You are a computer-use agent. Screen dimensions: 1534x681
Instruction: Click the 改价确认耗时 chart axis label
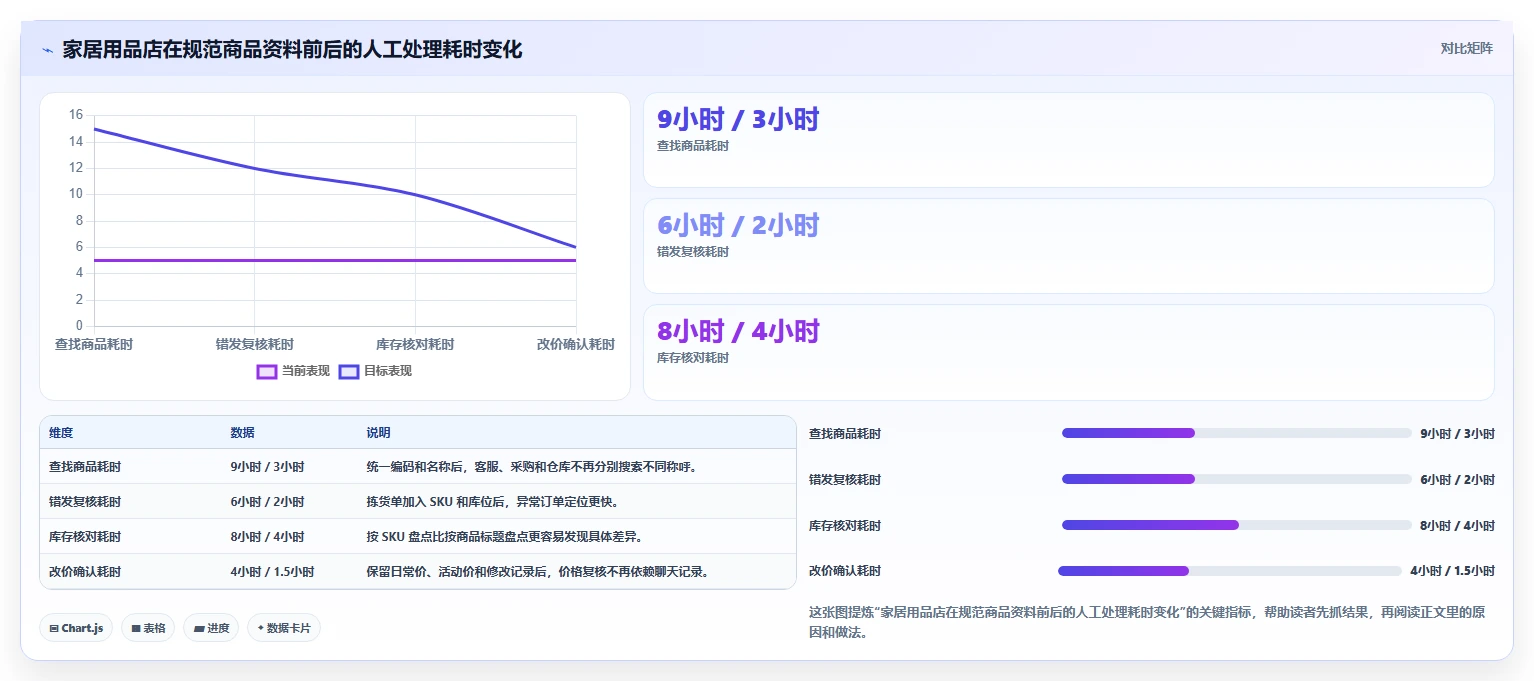pyautogui.click(x=576, y=344)
